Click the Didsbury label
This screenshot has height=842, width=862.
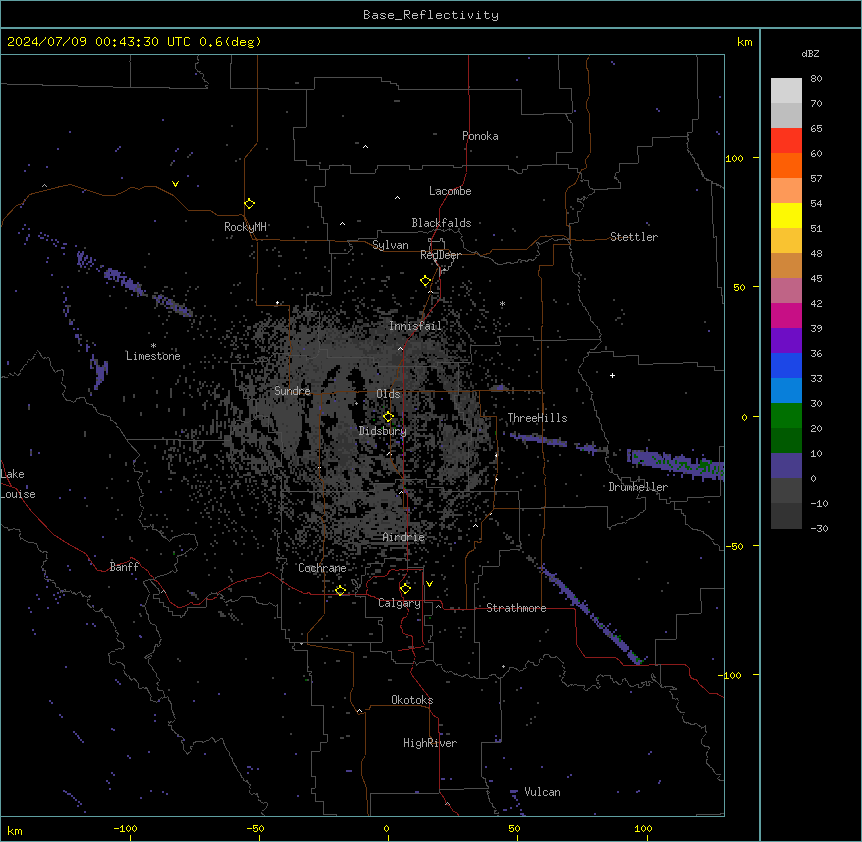click(x=382, y=431)
